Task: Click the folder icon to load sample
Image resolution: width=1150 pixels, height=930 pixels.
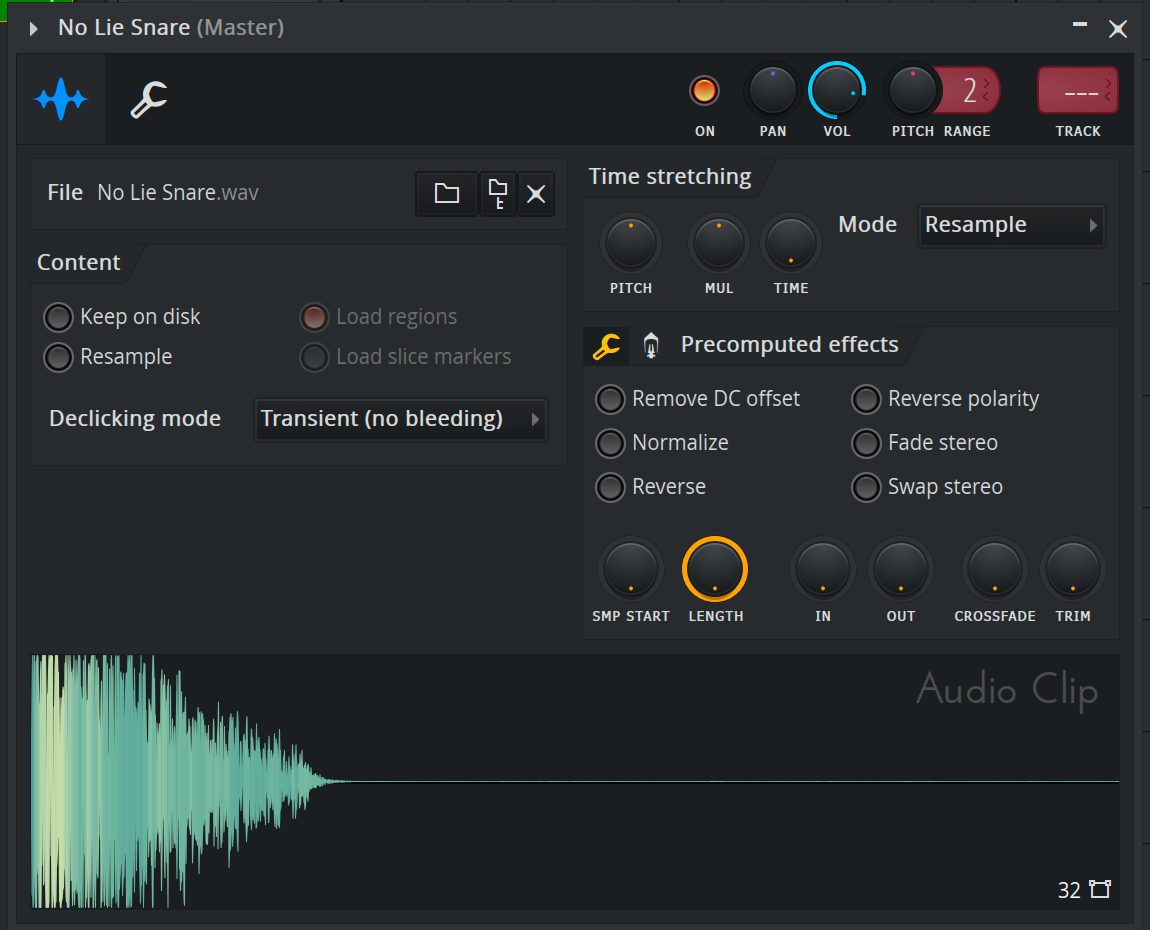Action: (x=446, y=193)
